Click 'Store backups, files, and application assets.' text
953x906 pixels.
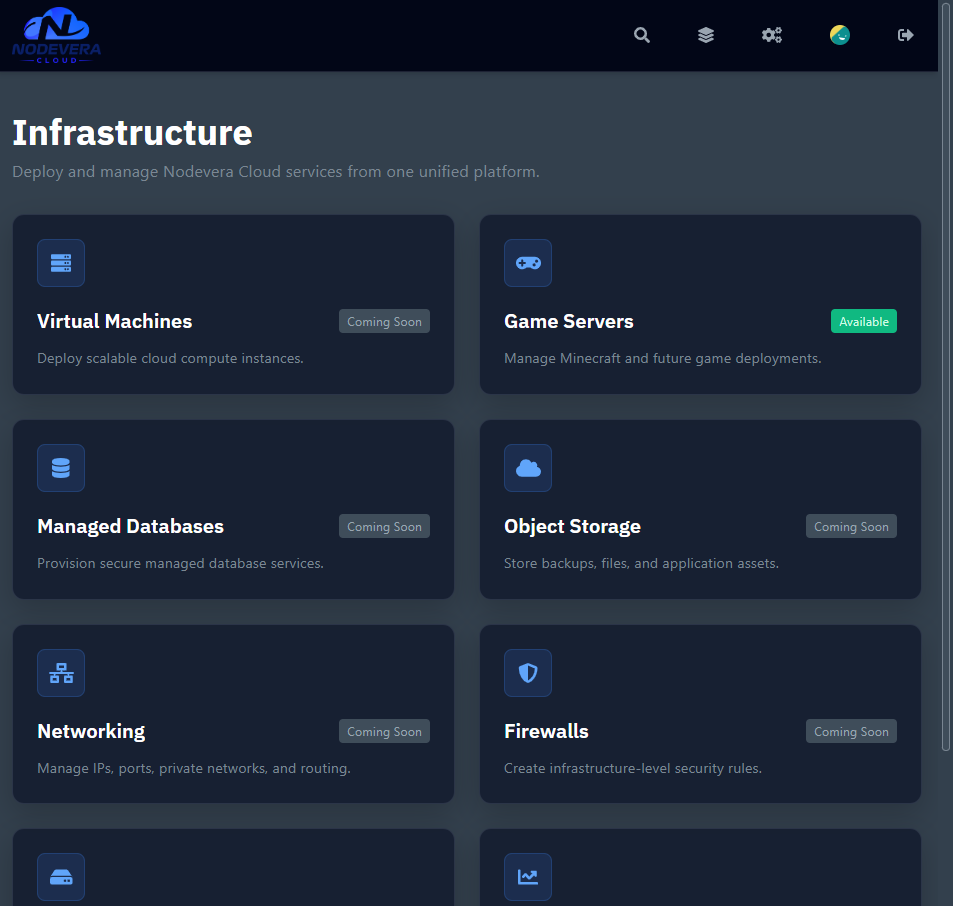coord(641,563)
